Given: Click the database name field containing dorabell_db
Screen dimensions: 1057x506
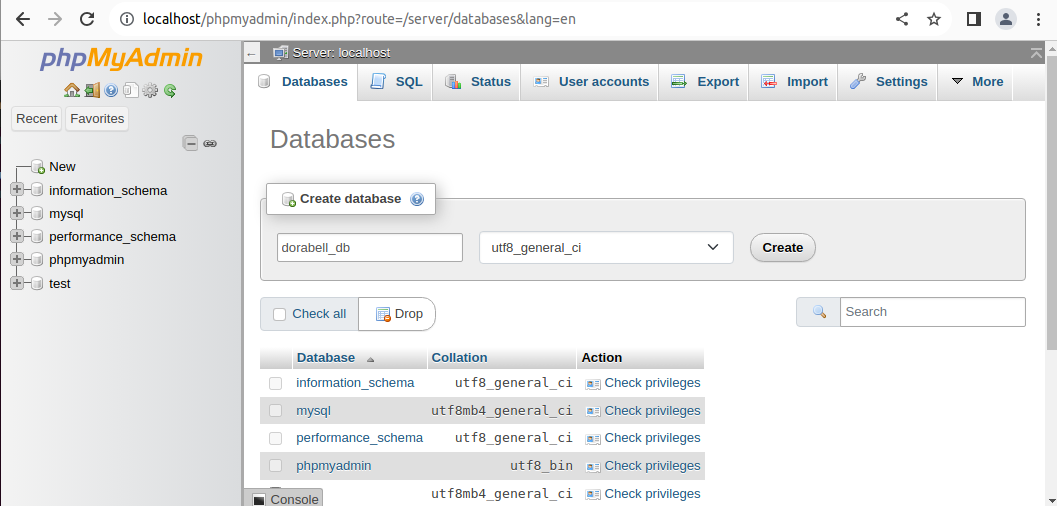Looking at the screenshot, I should 370,247.
